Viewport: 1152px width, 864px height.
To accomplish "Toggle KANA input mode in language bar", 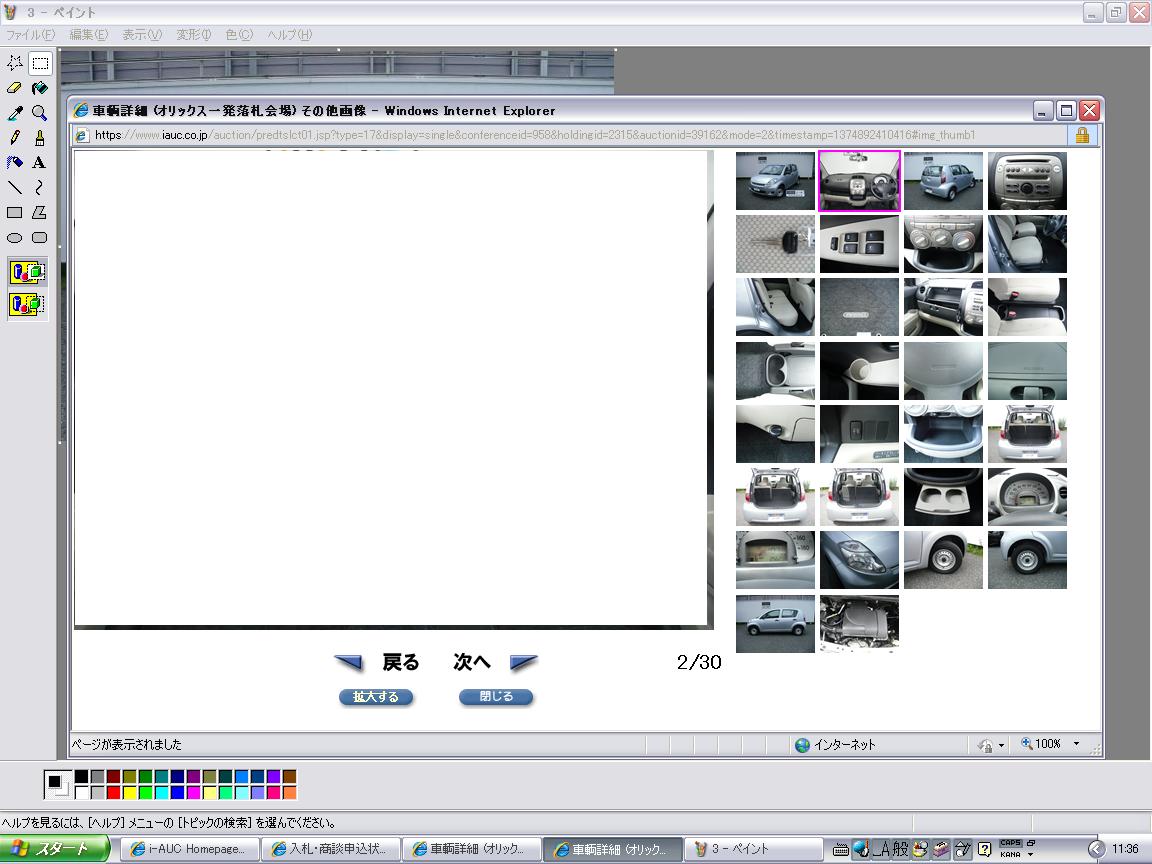I will coord(1010,855).
